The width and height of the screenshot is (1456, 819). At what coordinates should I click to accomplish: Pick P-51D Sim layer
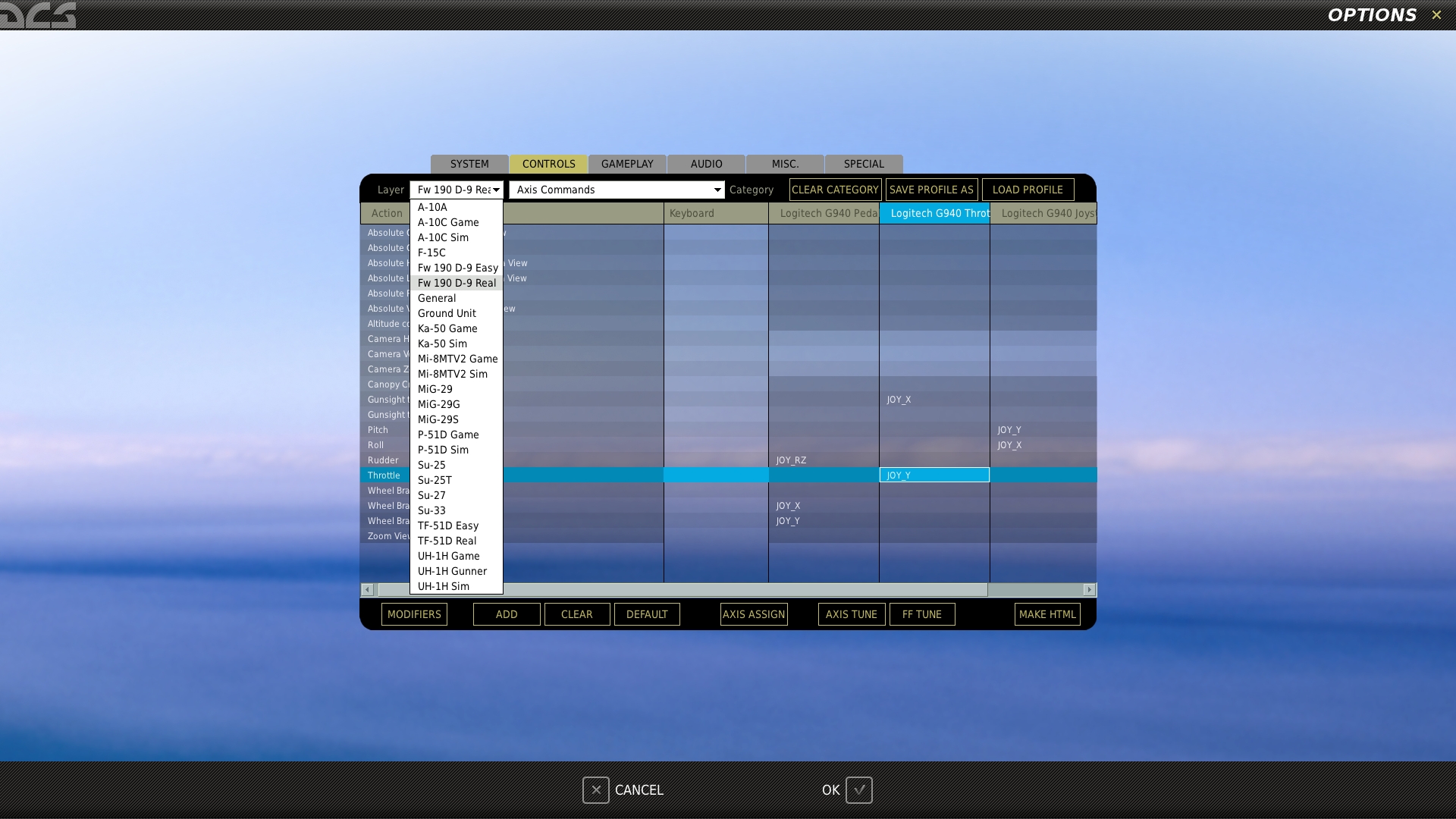[457, 450]
